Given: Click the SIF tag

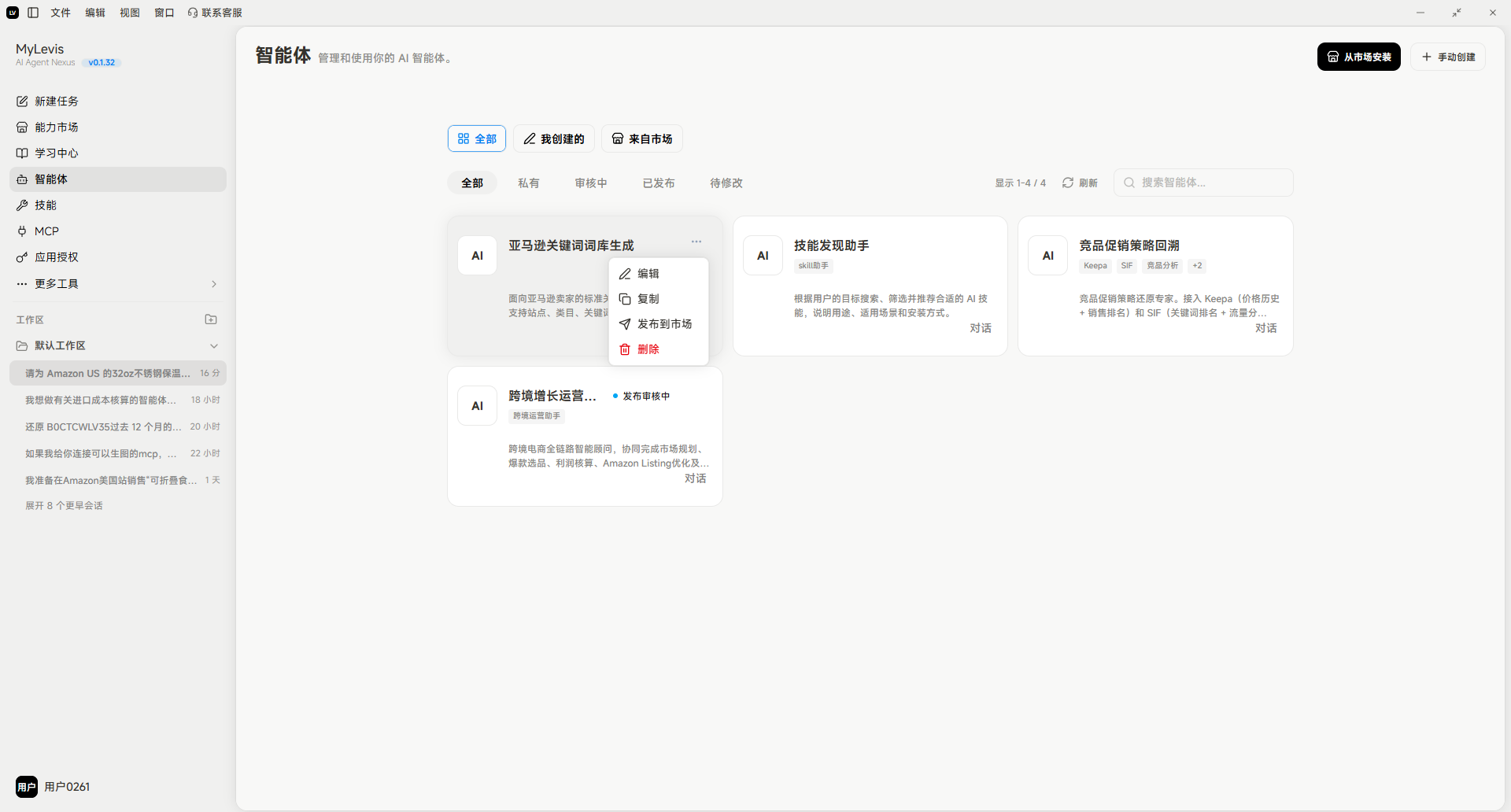Looking at the screenshot, I should [1127, 266].
